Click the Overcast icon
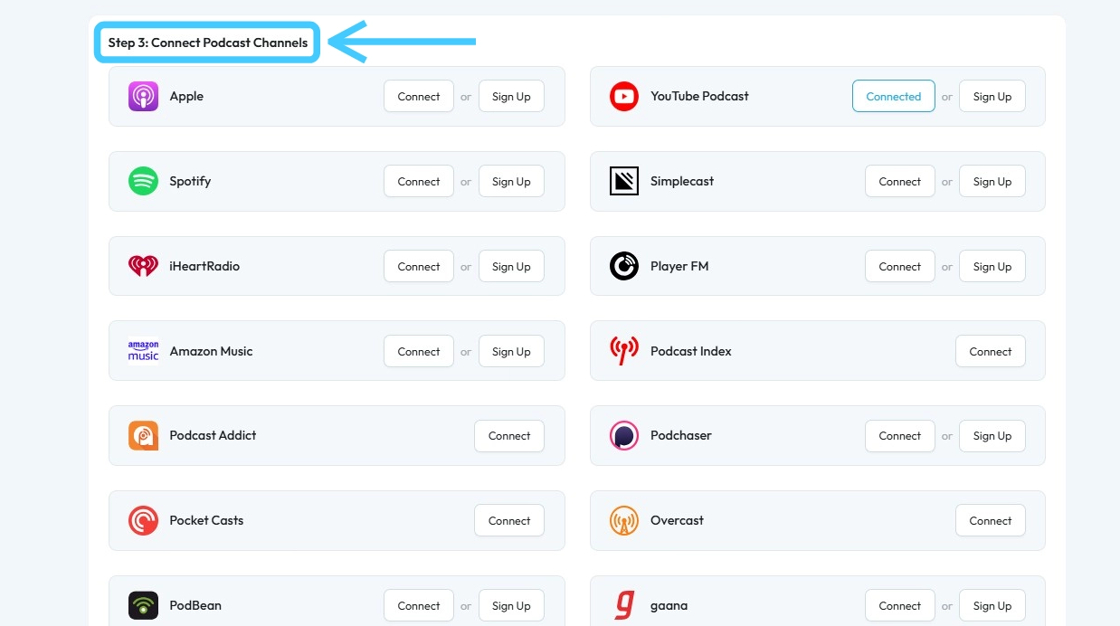 (x=624, y=520)
